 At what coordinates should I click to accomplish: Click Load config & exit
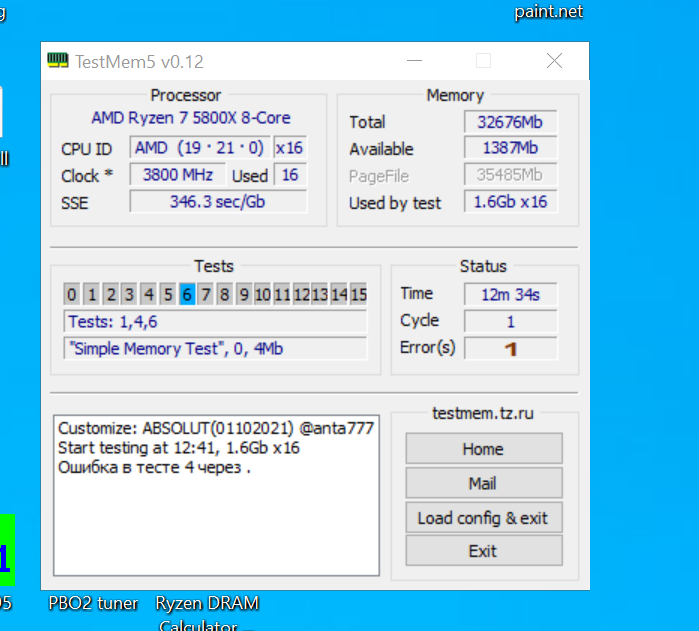484,517
